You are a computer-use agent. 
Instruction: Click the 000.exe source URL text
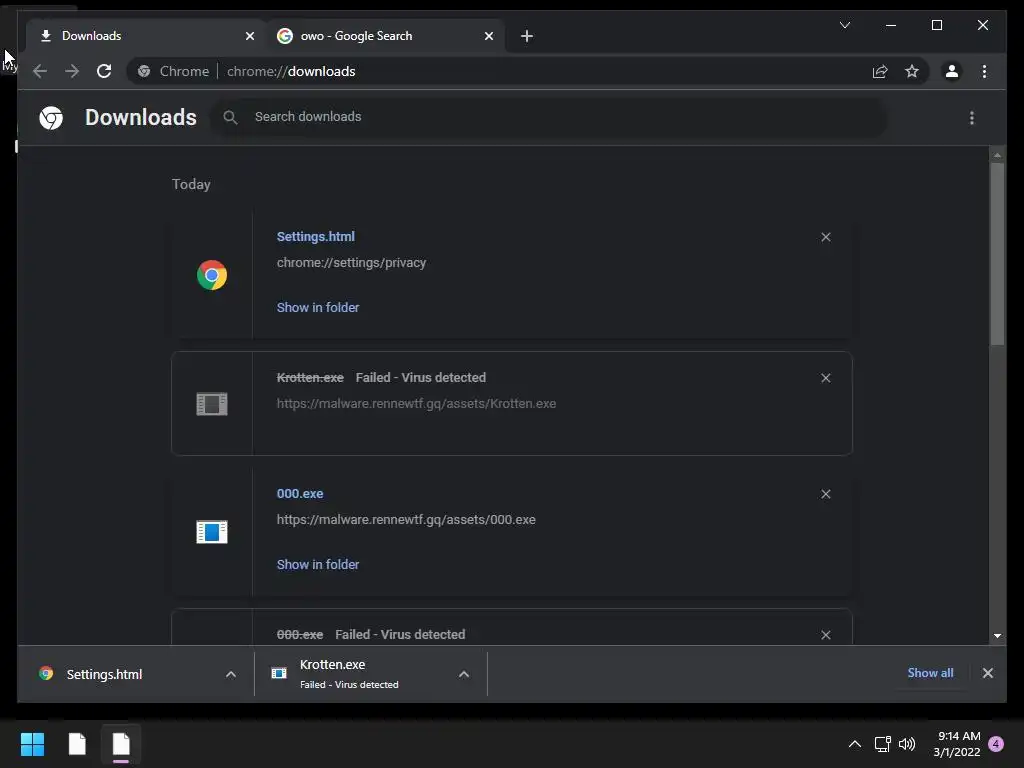coord(406,520)
